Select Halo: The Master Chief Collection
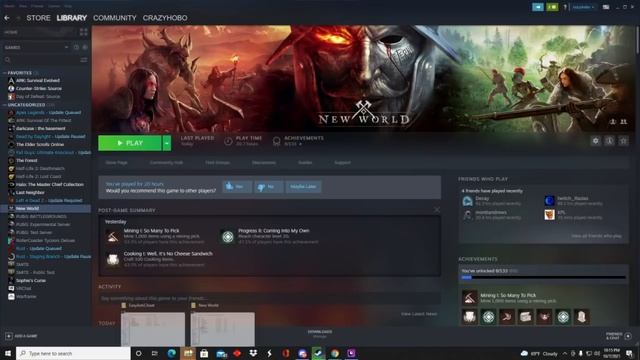The image size is (640, 360). pyautogui.click(x=50, y=184)
